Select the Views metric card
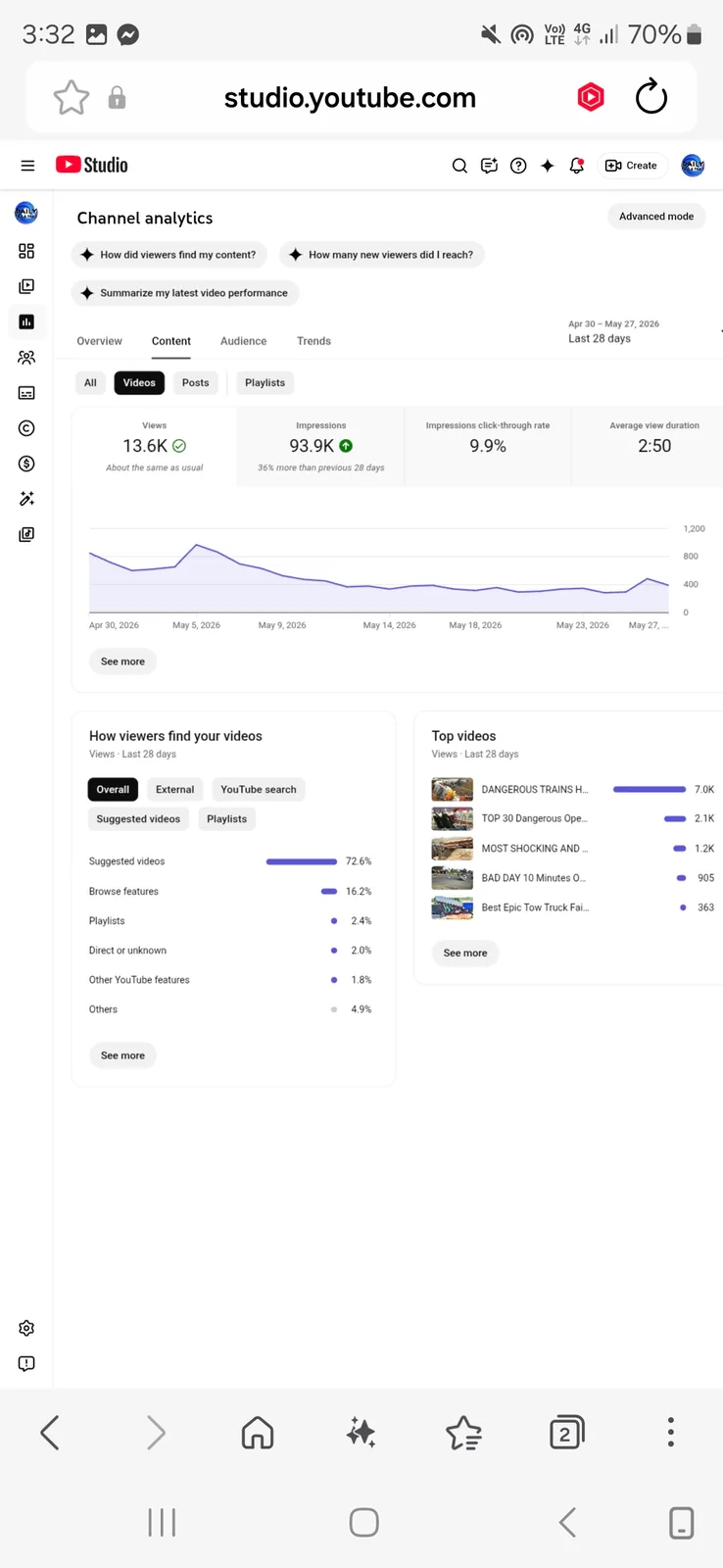The height and width of the screenshot is (1568, 723). click(155, 447)
